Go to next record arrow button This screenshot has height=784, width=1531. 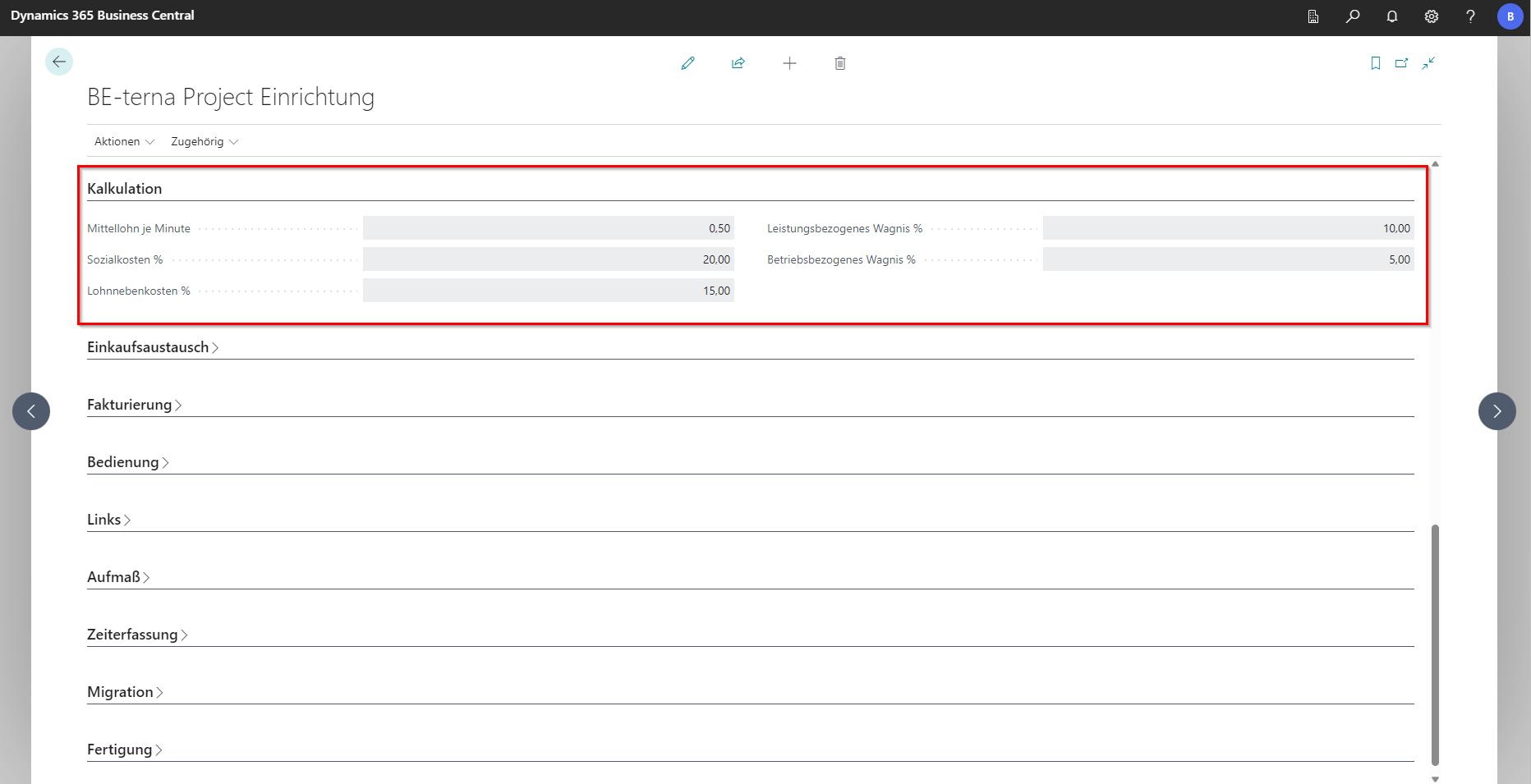pos(1497,411)
